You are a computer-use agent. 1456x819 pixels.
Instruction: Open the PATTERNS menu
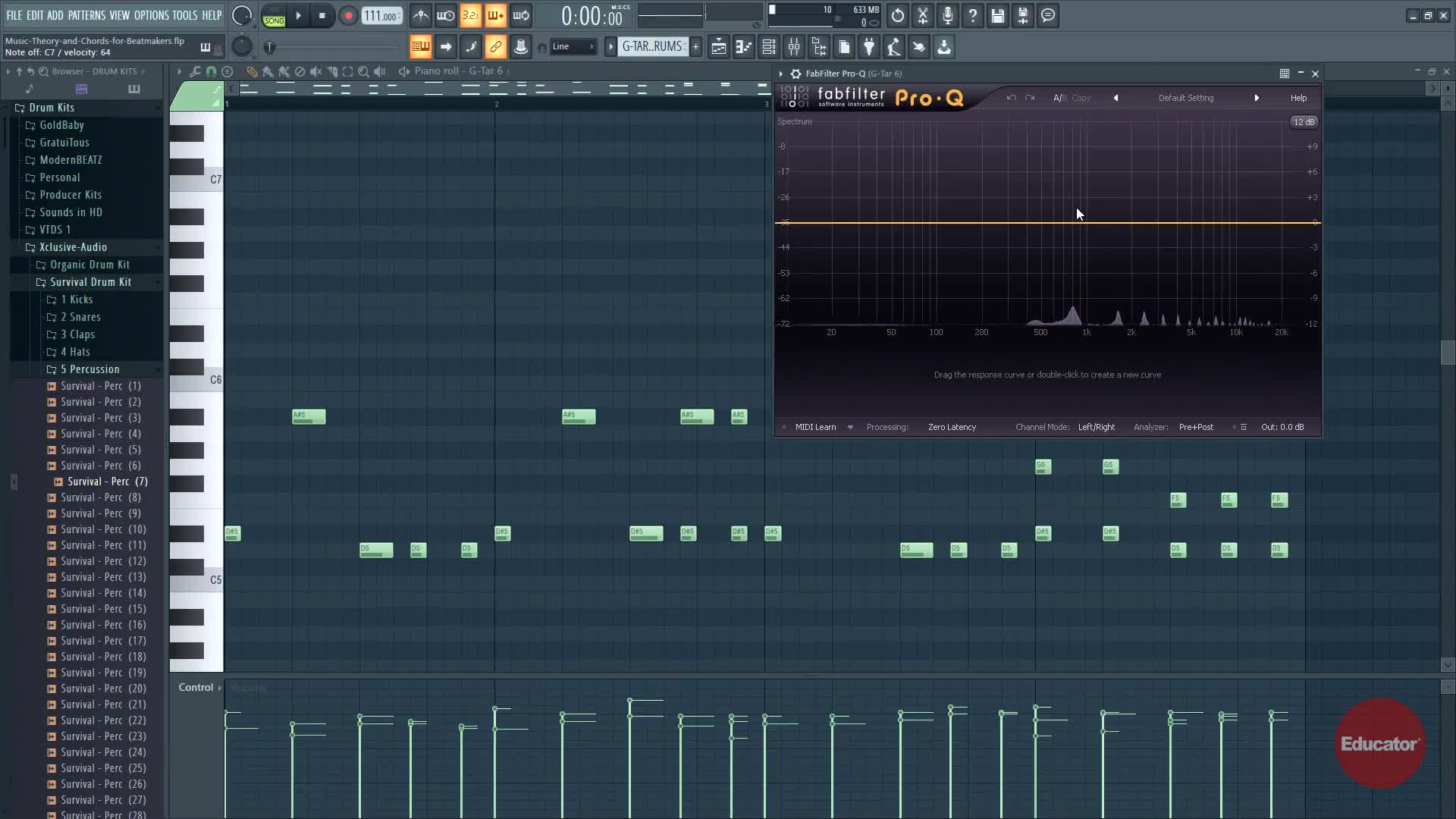86,15
